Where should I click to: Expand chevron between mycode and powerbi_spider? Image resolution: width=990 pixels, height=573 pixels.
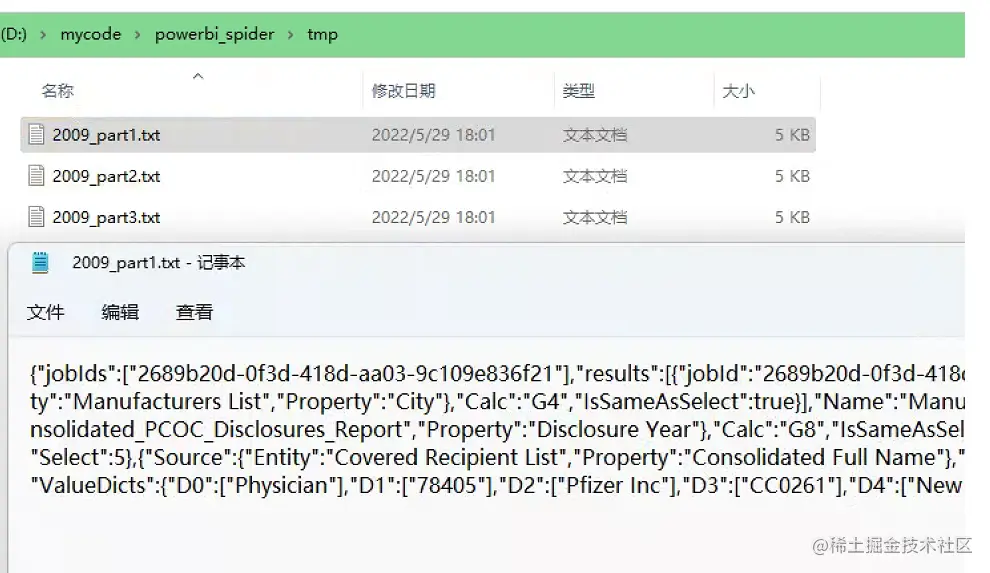pos(138,35)
